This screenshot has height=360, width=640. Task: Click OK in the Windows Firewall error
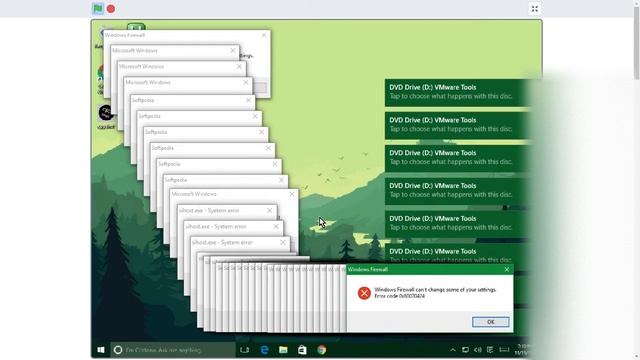click(491, 322)
